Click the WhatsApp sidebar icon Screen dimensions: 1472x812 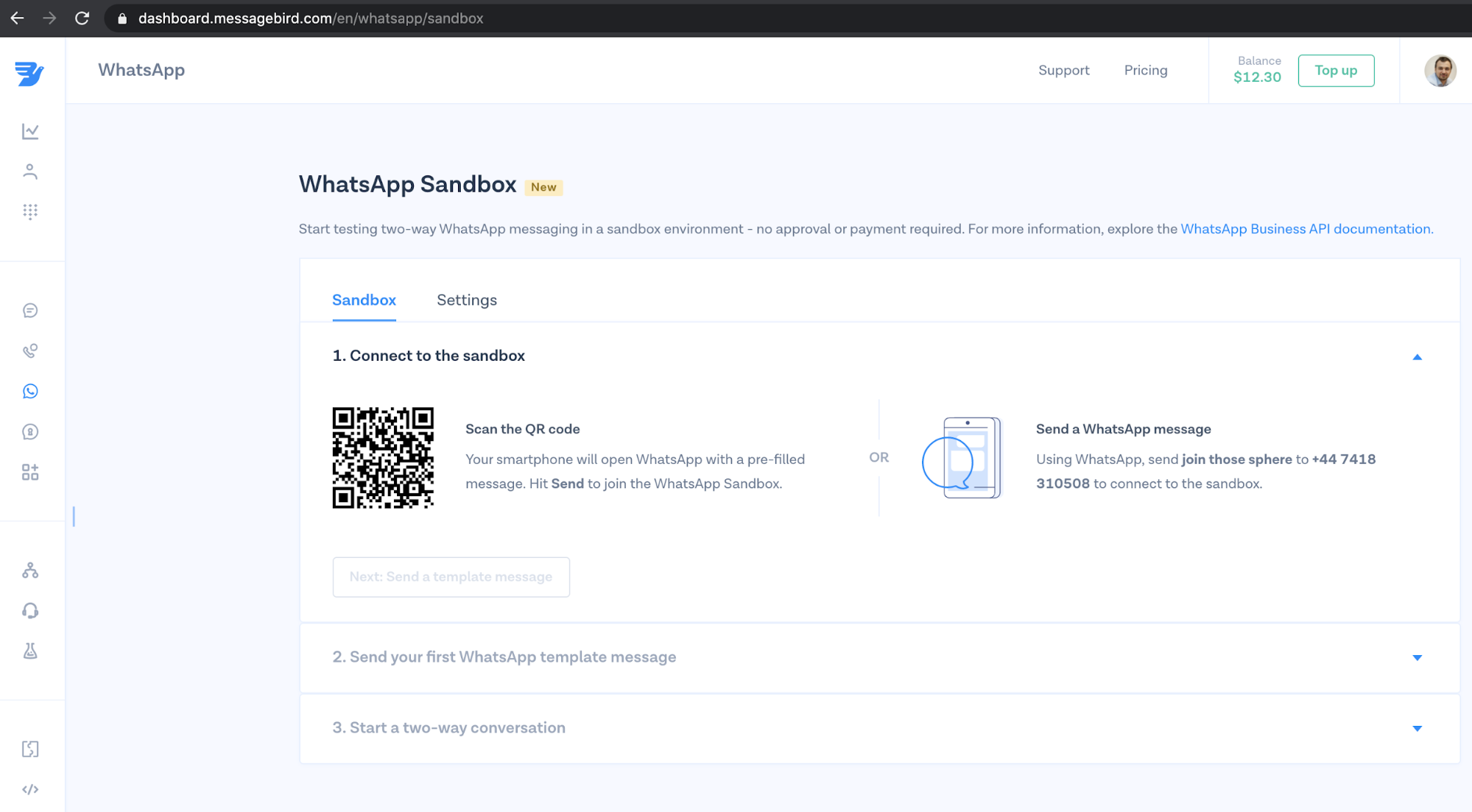pyautogui.click(x=30, y=392)
